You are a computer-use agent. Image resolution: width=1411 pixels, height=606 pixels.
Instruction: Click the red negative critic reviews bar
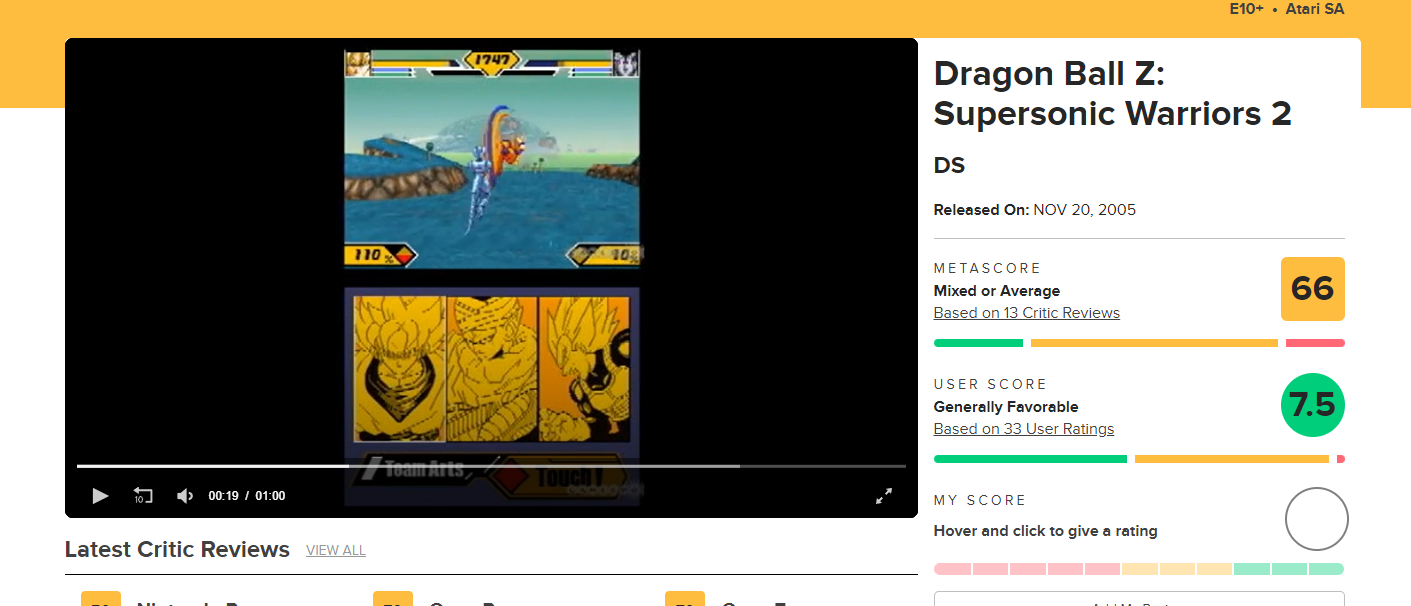[x=1315, y=343]
